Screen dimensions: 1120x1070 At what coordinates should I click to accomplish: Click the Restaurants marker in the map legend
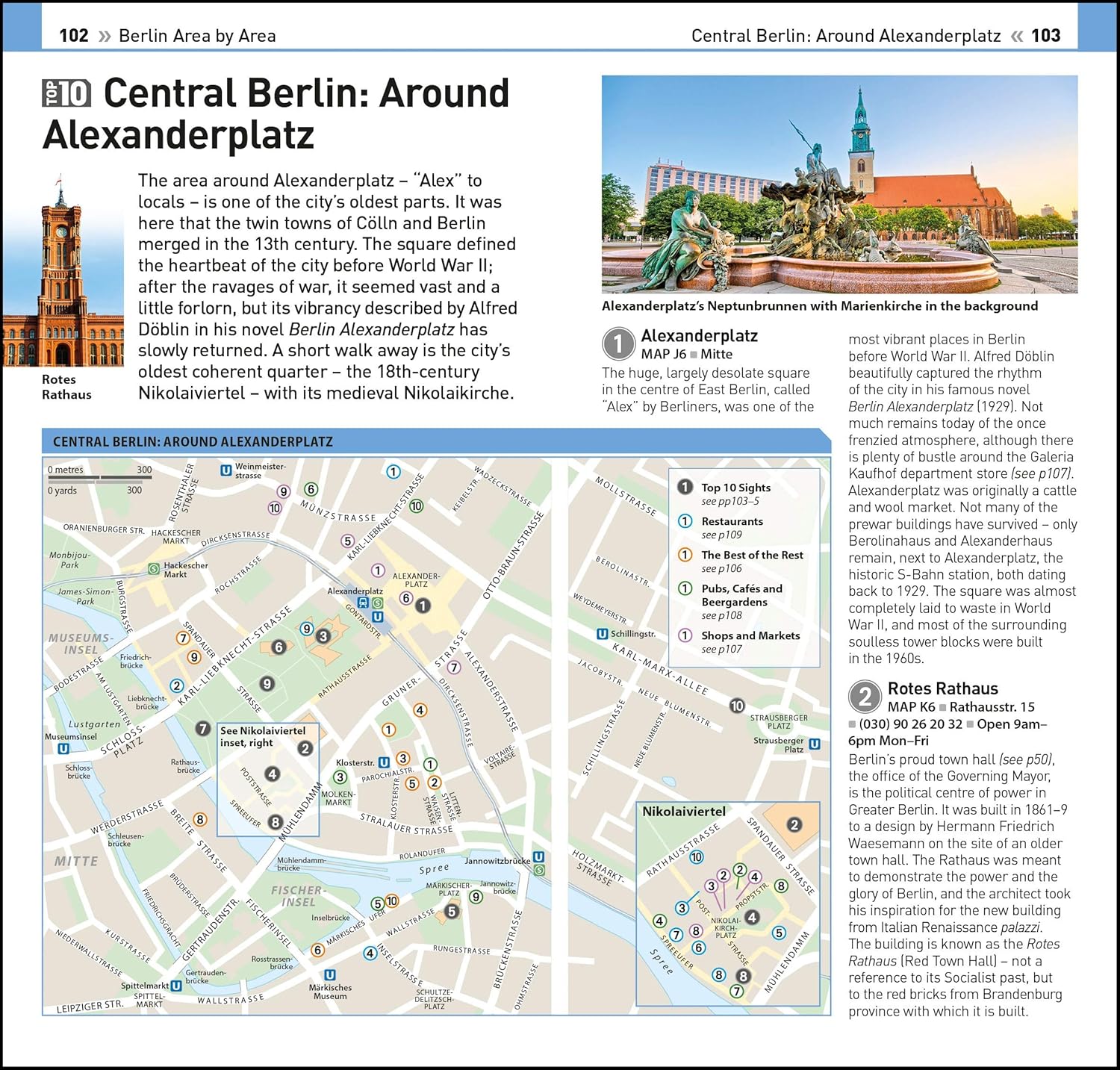click(x=685, y=521)
